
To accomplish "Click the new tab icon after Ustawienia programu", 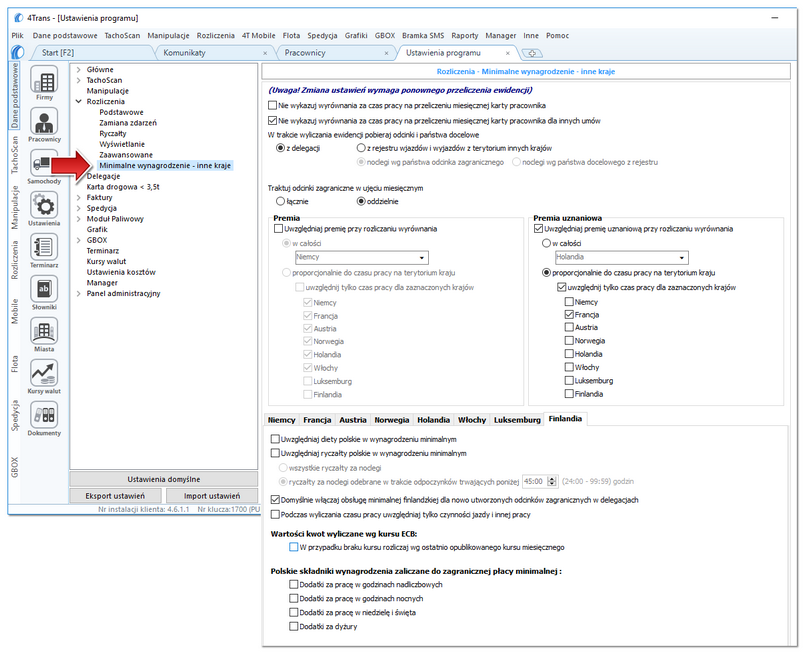I will (x=532, y=53).
